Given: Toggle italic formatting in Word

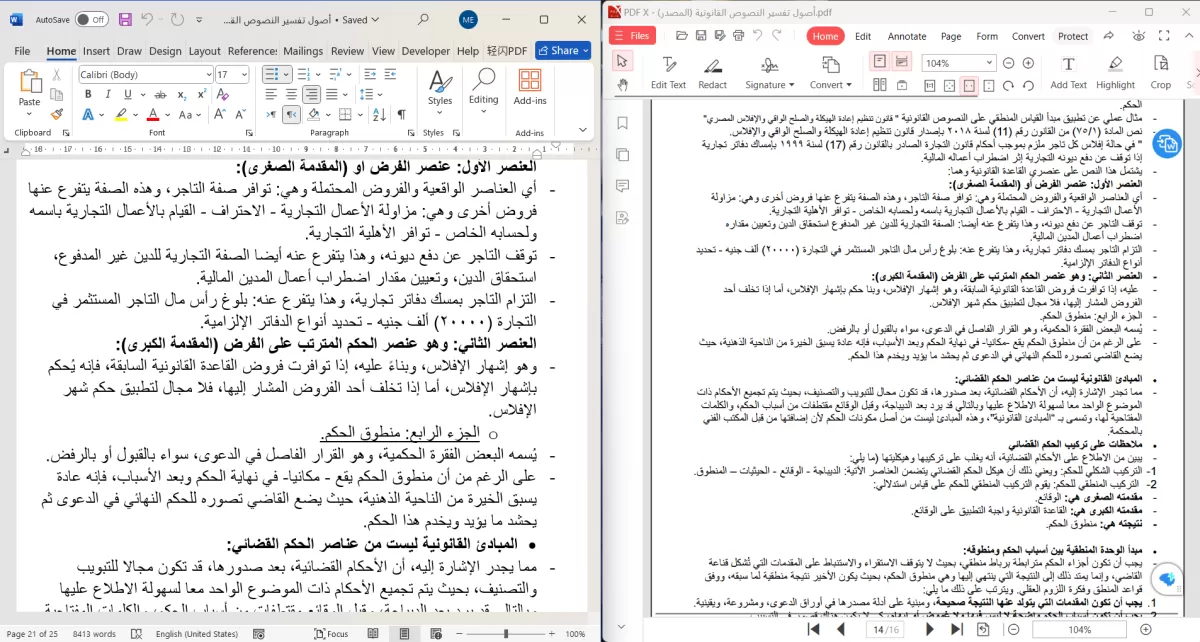Looking at the screenshot, I should [107, 94].
